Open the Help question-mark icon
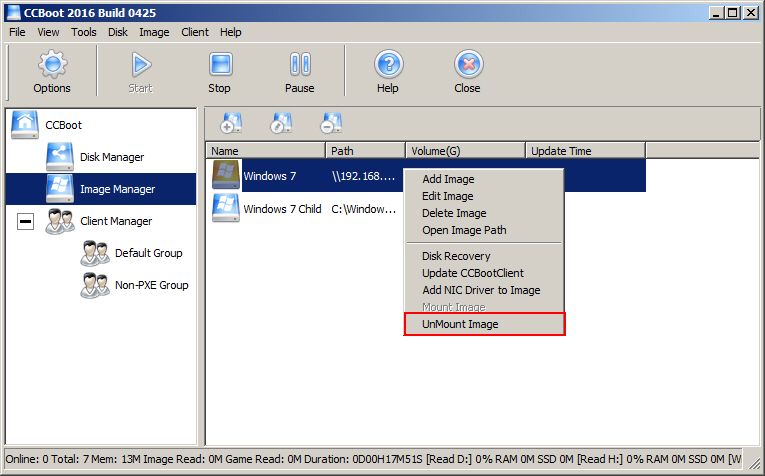 (x=389, y=64)
